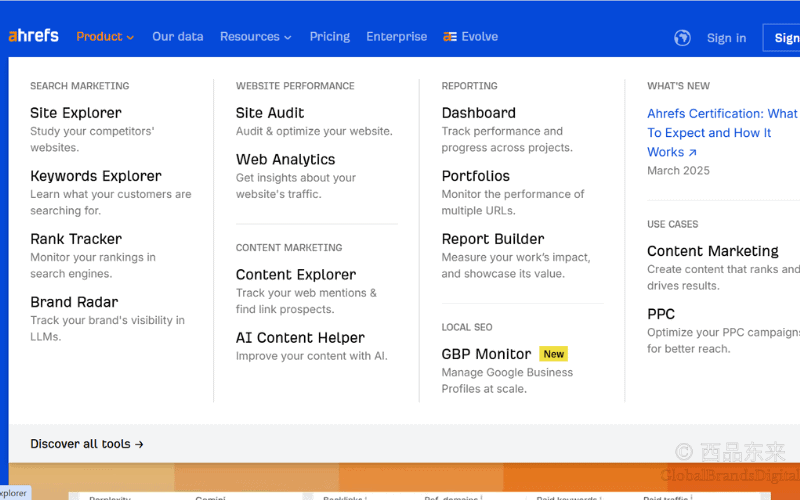Click the New badge beside GBP Monitor

[x=554, y=354]
